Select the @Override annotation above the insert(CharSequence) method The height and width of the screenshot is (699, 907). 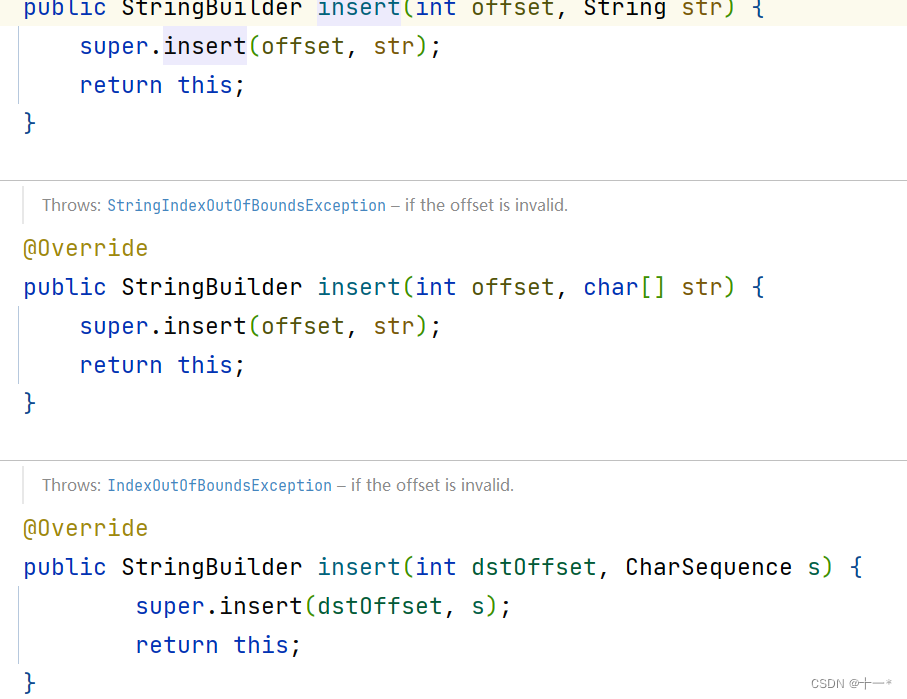[86, 528]
